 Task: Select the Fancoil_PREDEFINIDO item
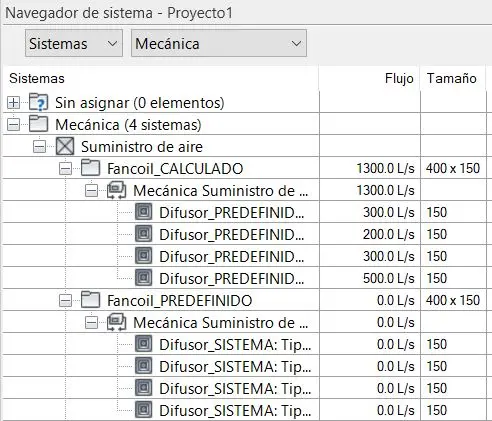(179, 301)
